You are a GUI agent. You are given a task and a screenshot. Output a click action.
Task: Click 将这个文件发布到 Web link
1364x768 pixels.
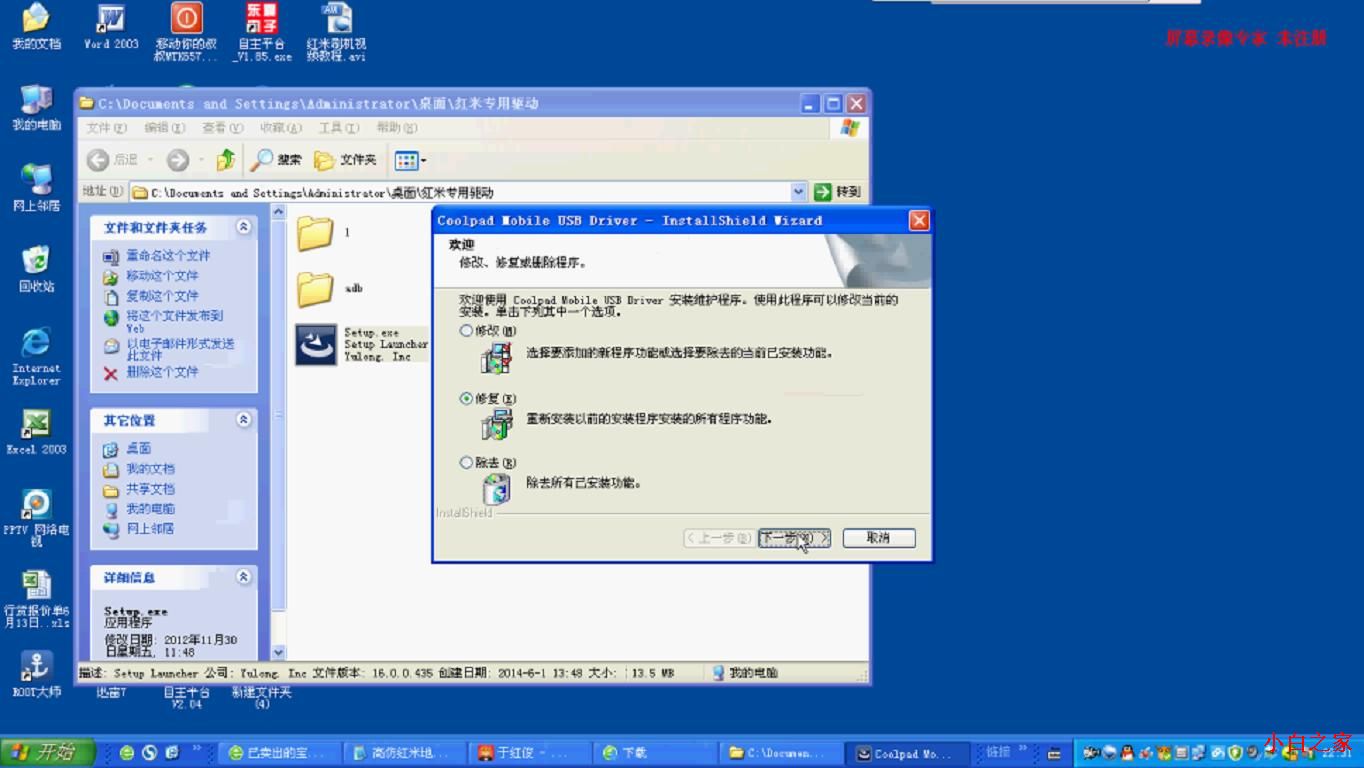174,321
